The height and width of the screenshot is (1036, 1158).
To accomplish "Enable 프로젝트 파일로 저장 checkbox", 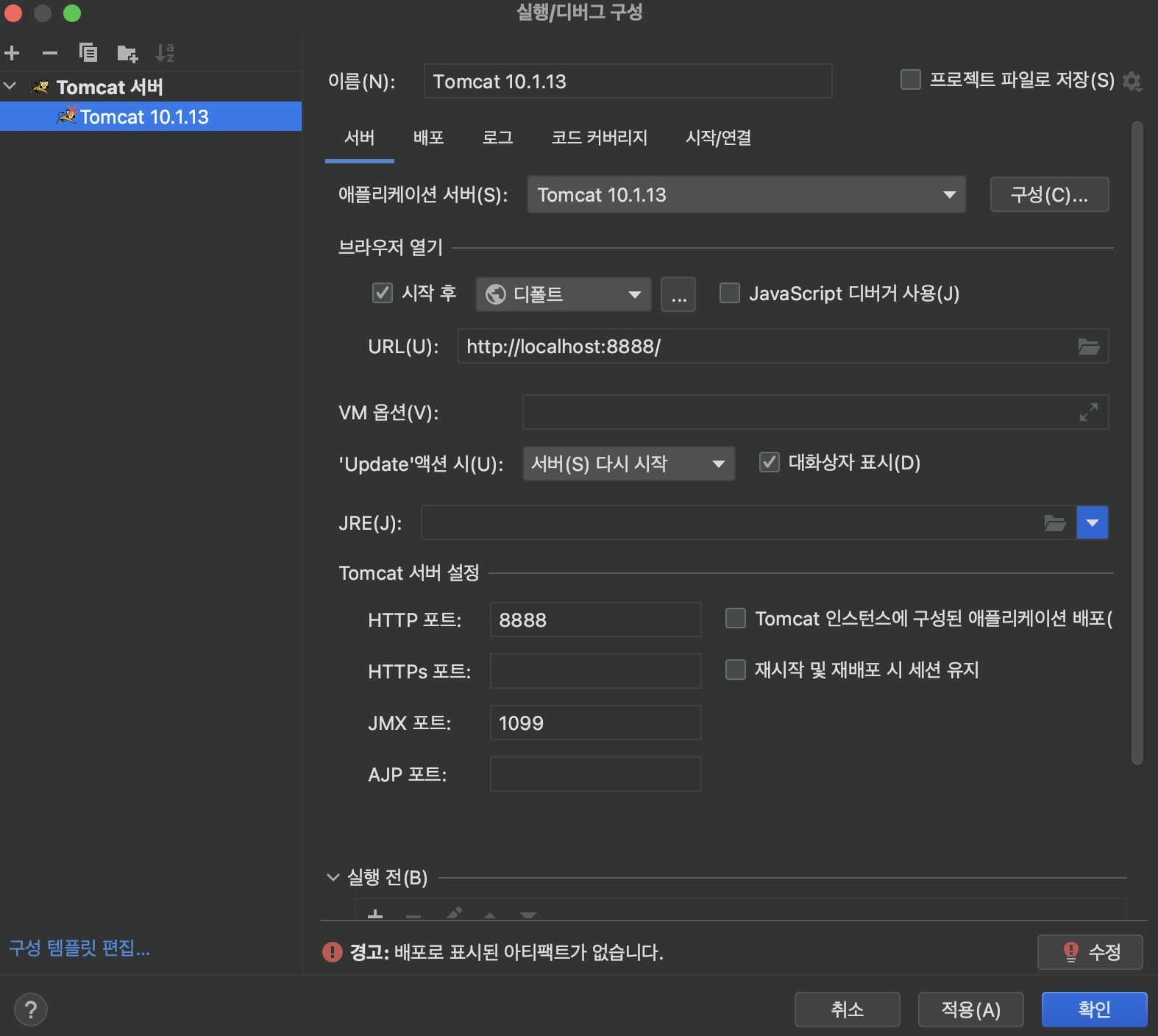I will (911, 79).
